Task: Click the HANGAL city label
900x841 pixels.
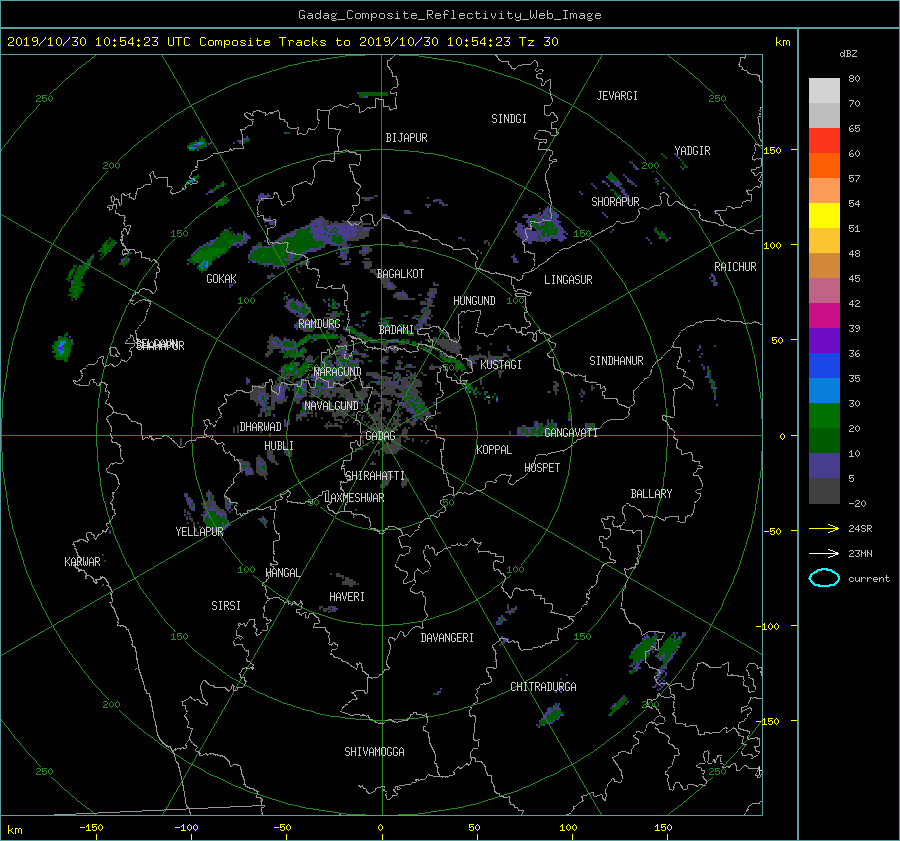Action: click(282, 573)
